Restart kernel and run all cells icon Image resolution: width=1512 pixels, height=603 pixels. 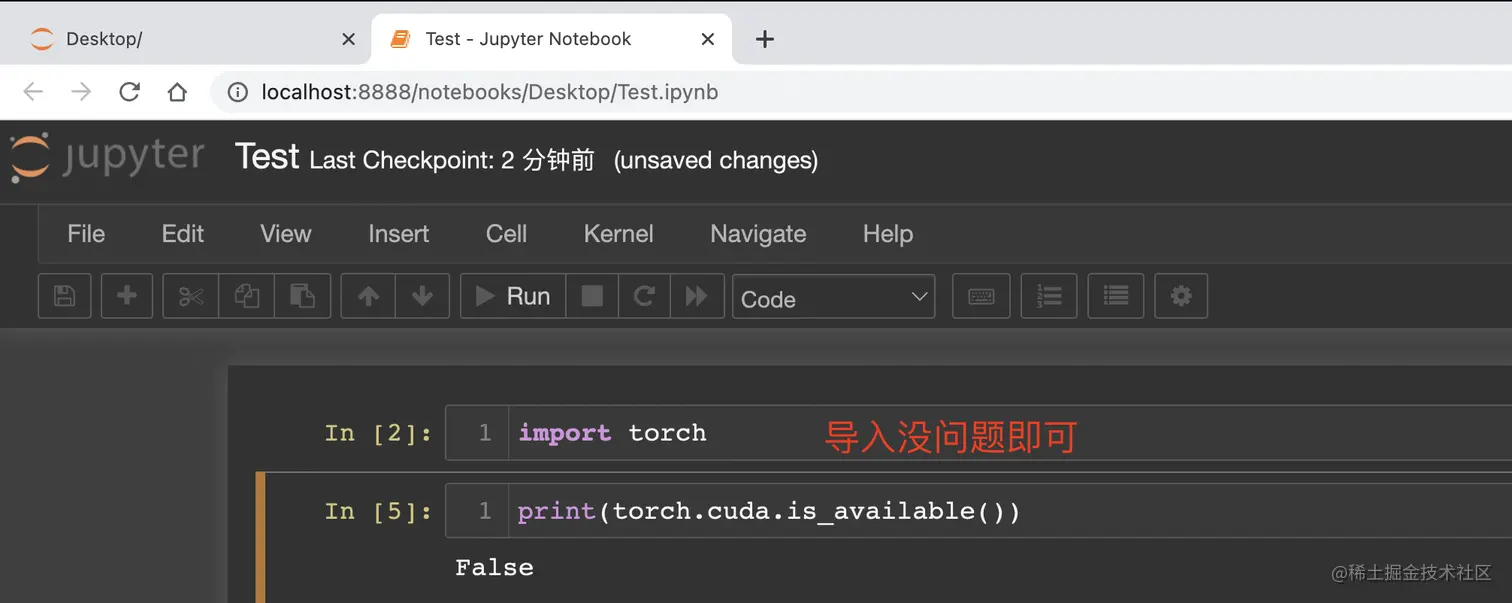tap(697, 296)
